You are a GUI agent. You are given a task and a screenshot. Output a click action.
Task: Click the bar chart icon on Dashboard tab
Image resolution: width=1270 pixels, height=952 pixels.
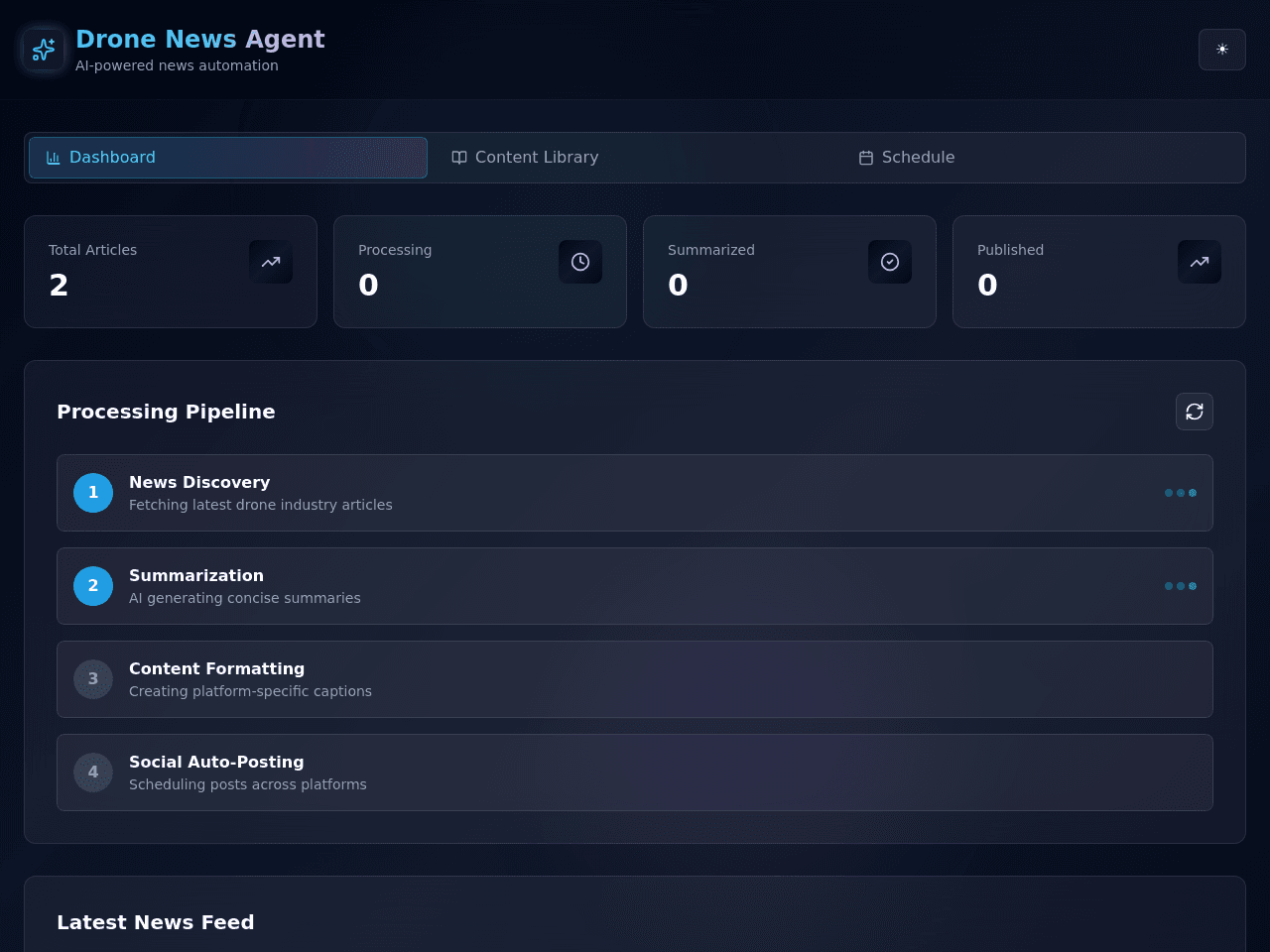(54, 158)
